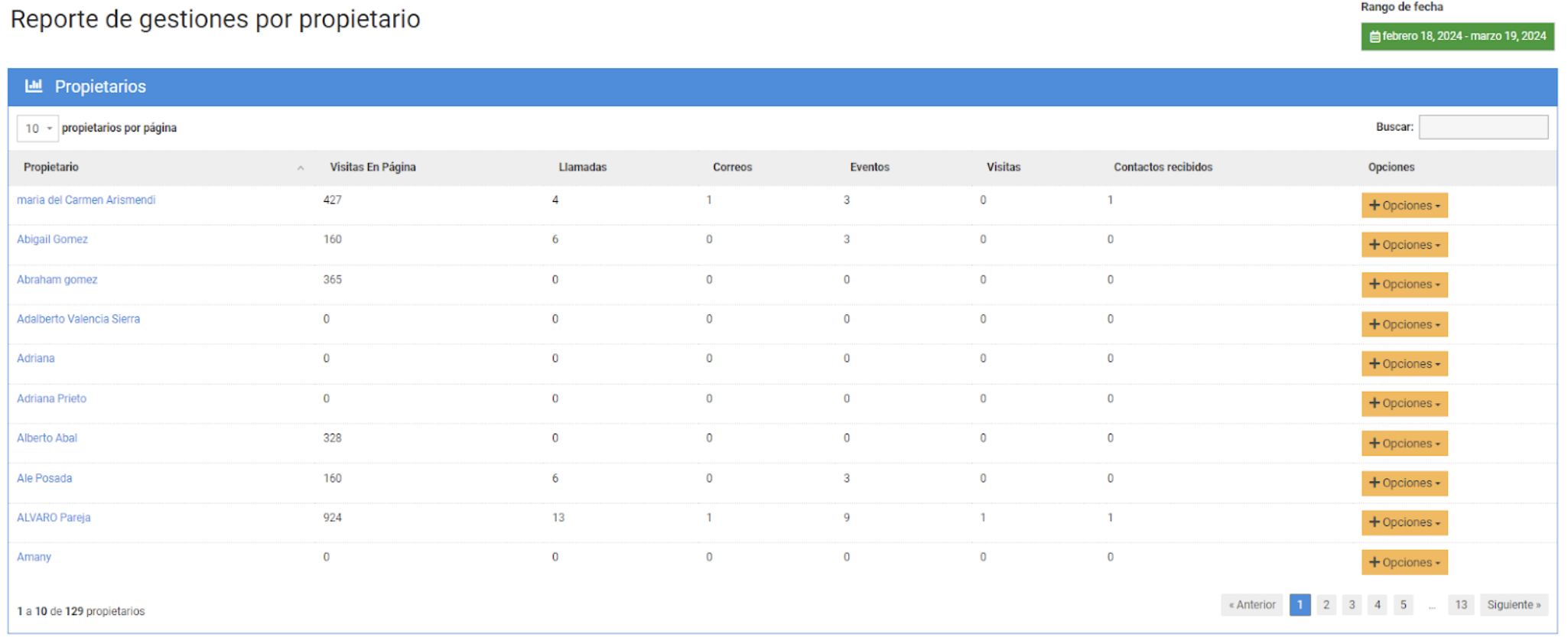Screen dimensions: 1568x644
Task: Click the sort arrow in Propietario column
Action: click(301, 168)
